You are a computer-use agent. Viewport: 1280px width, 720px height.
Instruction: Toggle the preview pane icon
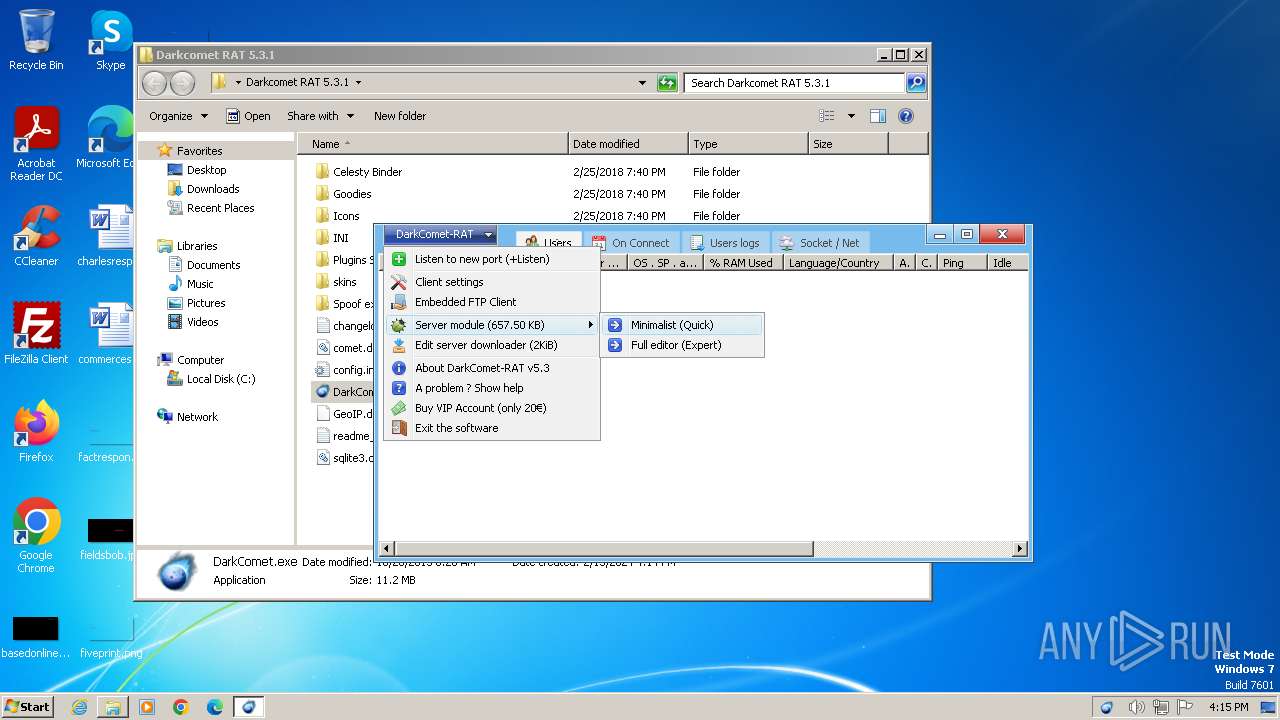[878, 116]
